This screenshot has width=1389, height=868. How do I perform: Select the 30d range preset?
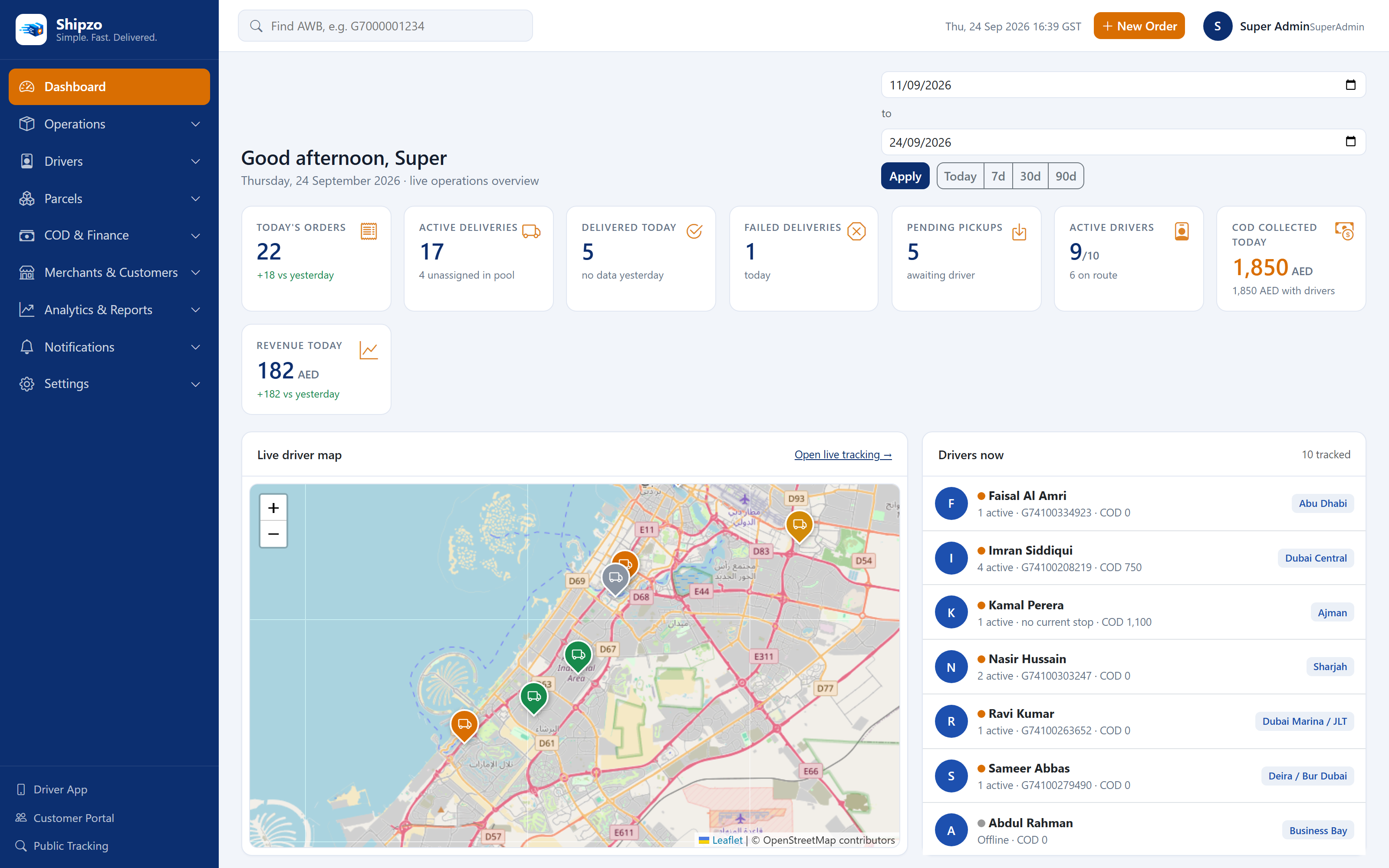(1030, 176)
